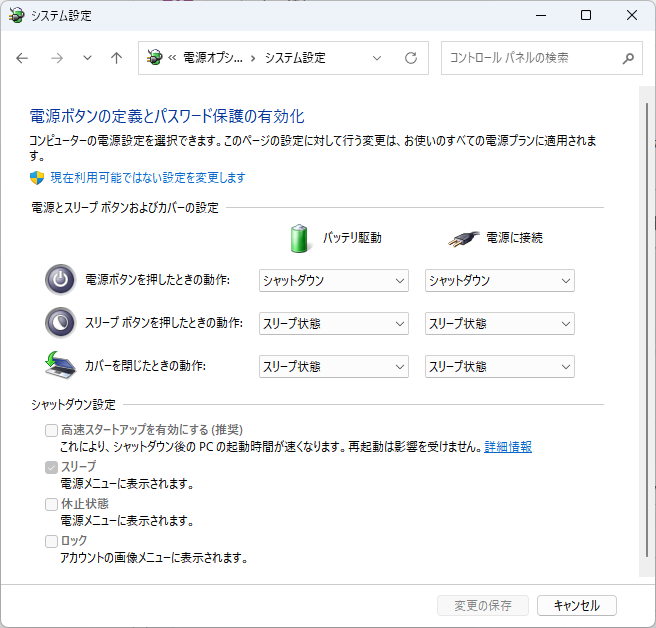Click the power options icon in address bar

[154, 57]
